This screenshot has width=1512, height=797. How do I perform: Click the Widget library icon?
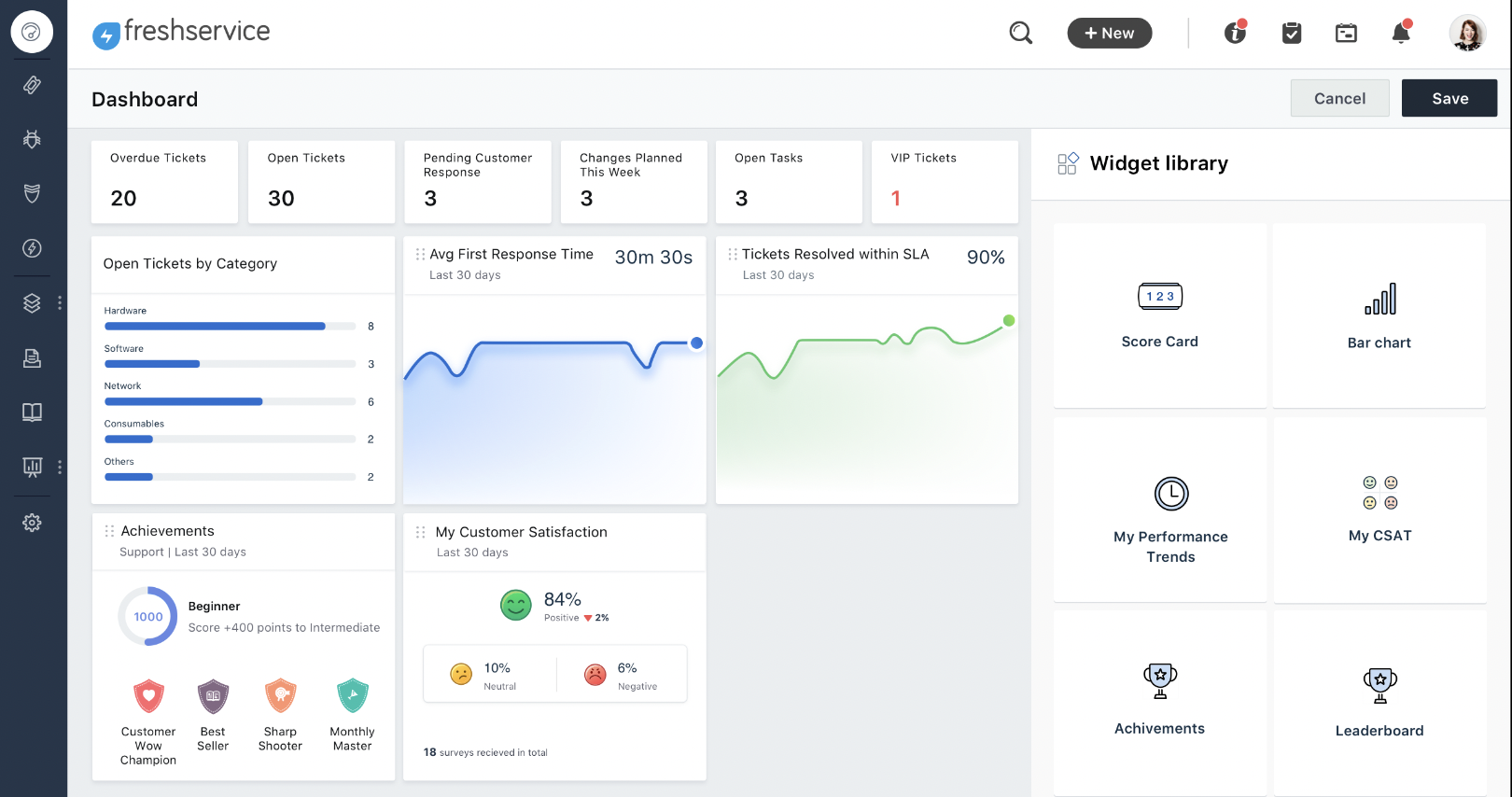pyautogui.click(x=1068, y=163)
